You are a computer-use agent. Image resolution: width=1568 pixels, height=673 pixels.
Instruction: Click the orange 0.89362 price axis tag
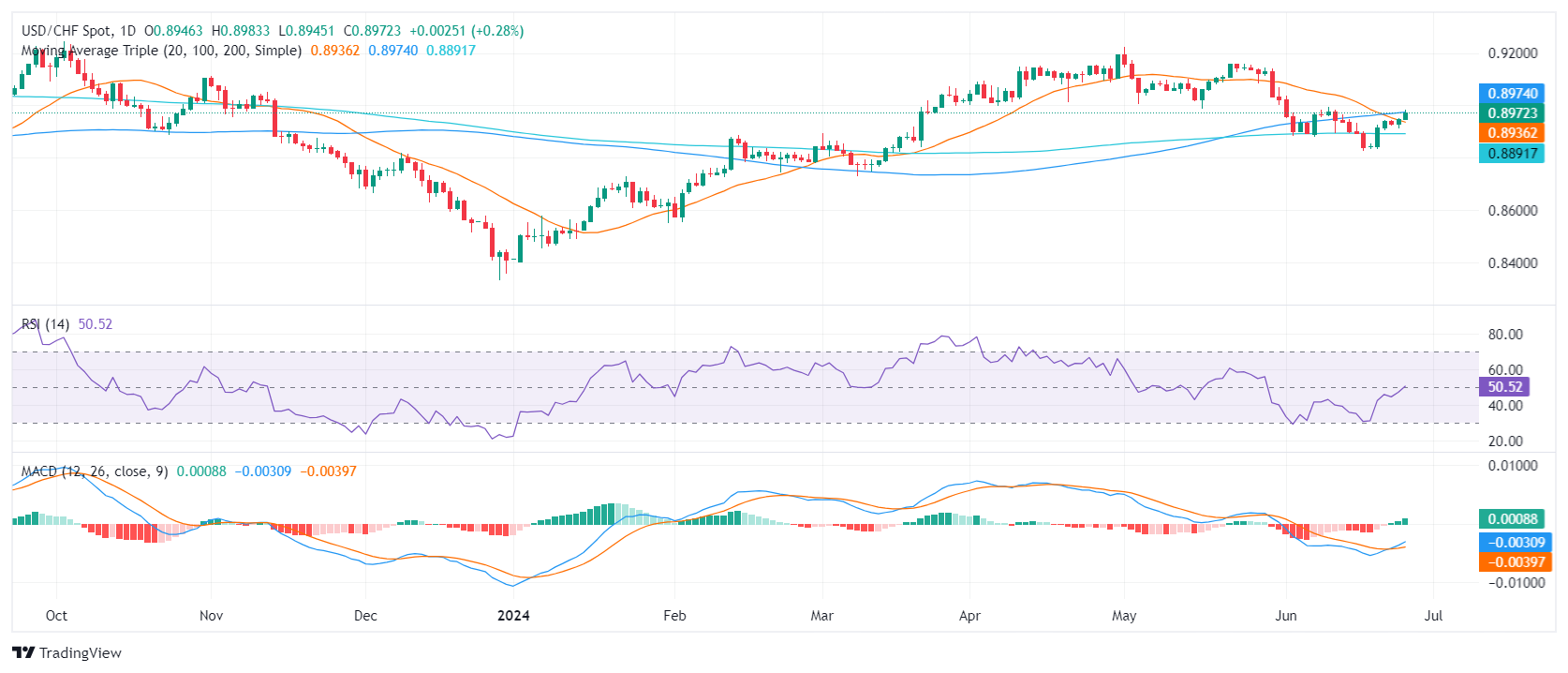coord(1513,133)
